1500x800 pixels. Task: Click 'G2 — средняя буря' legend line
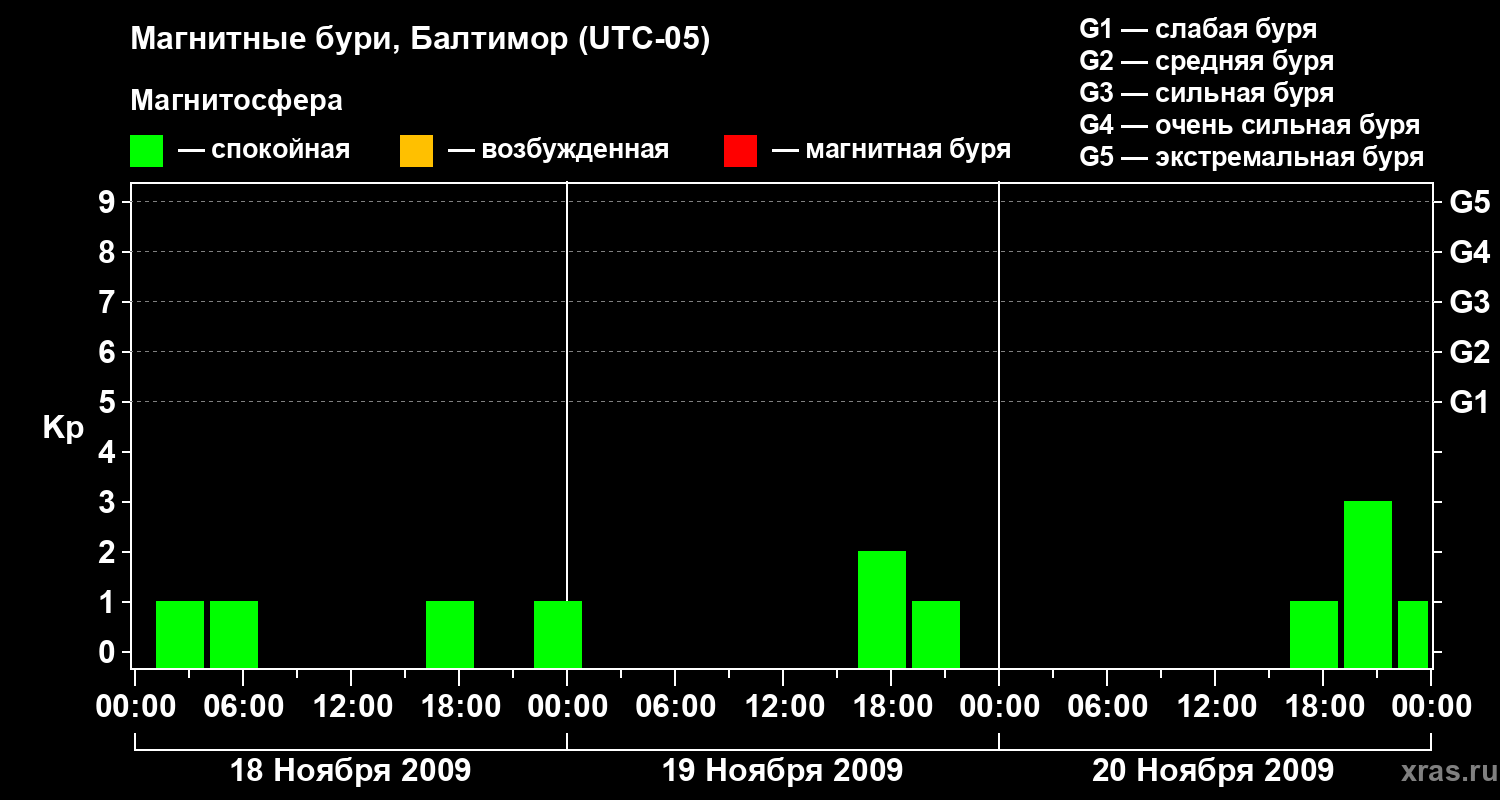click(x=1206, y=61)
